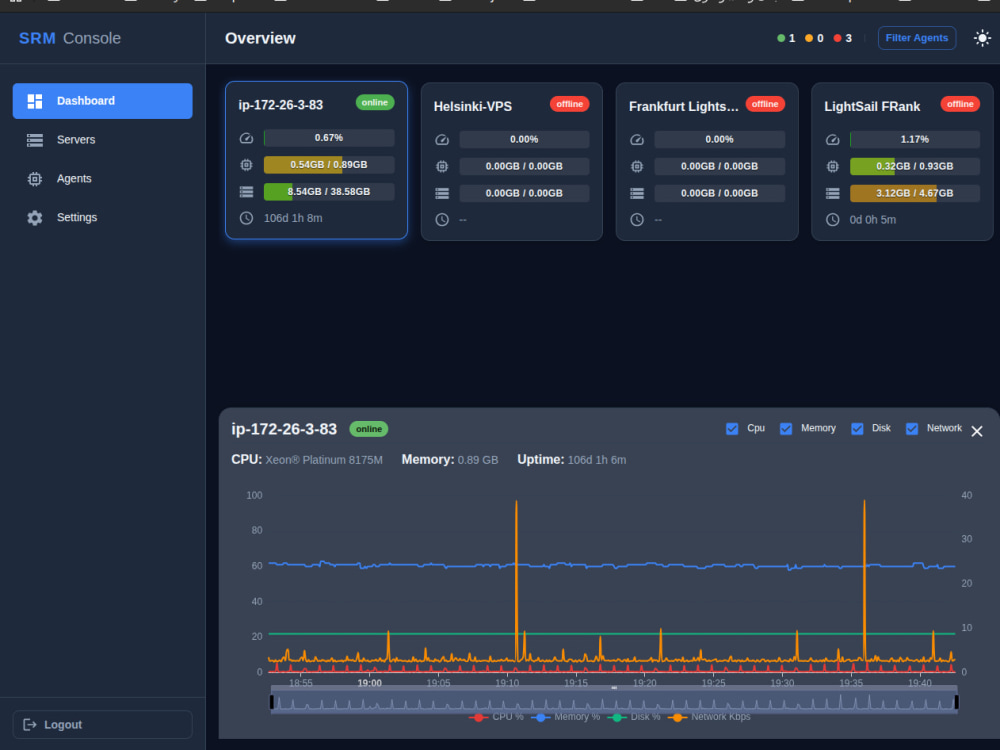Click the disk icon on ip-172-26-3-83 card

point(246,192)
